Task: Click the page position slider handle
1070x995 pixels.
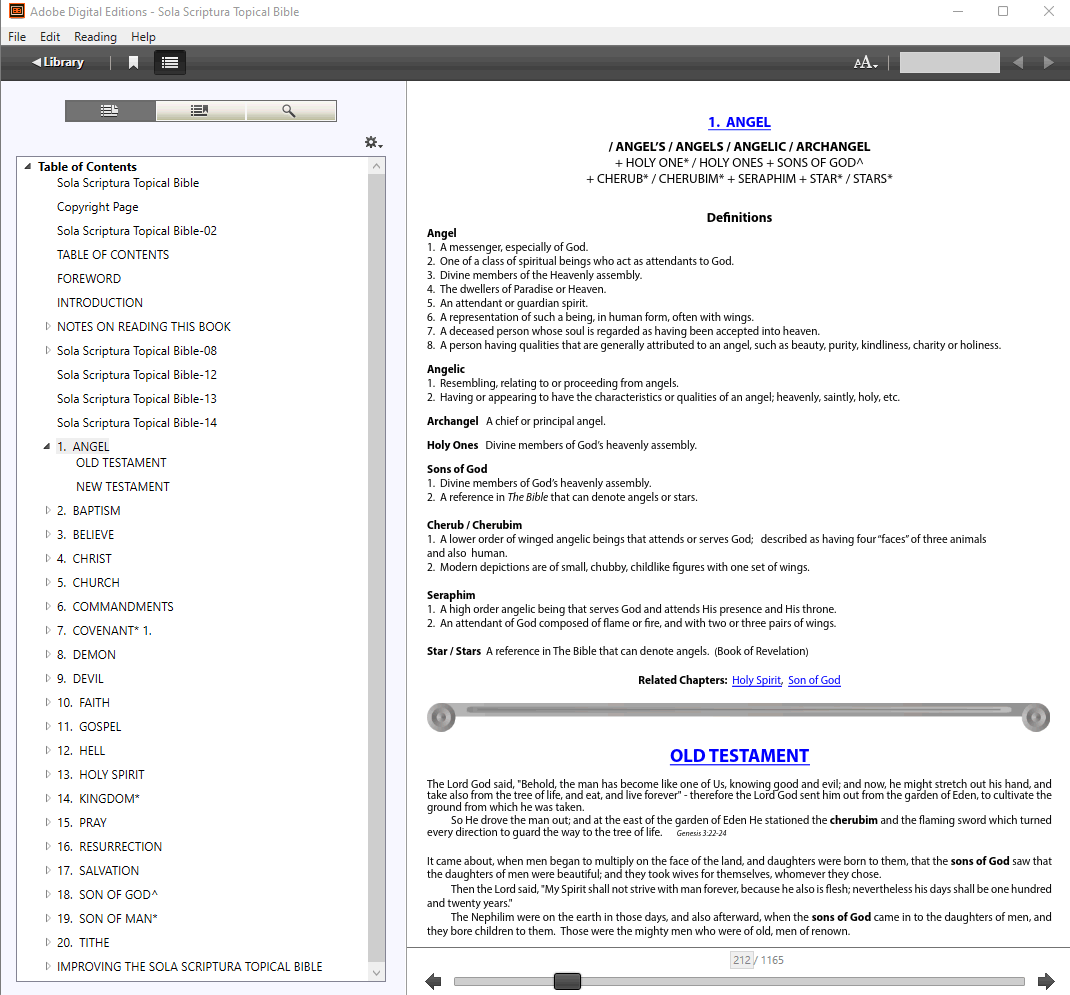Action: (x=567, y=981)
